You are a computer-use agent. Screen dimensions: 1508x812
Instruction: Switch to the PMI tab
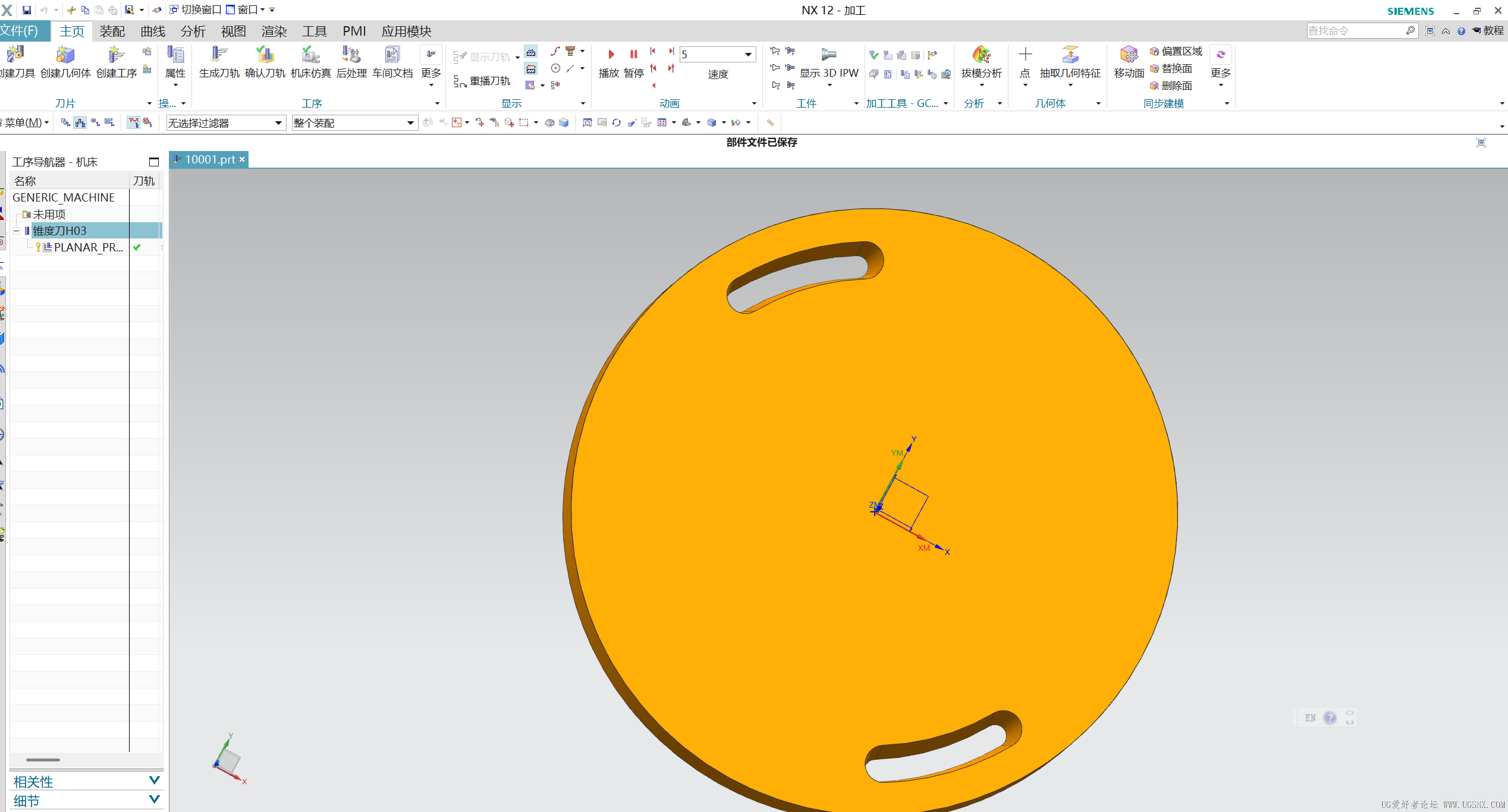[x=354, y=32]
